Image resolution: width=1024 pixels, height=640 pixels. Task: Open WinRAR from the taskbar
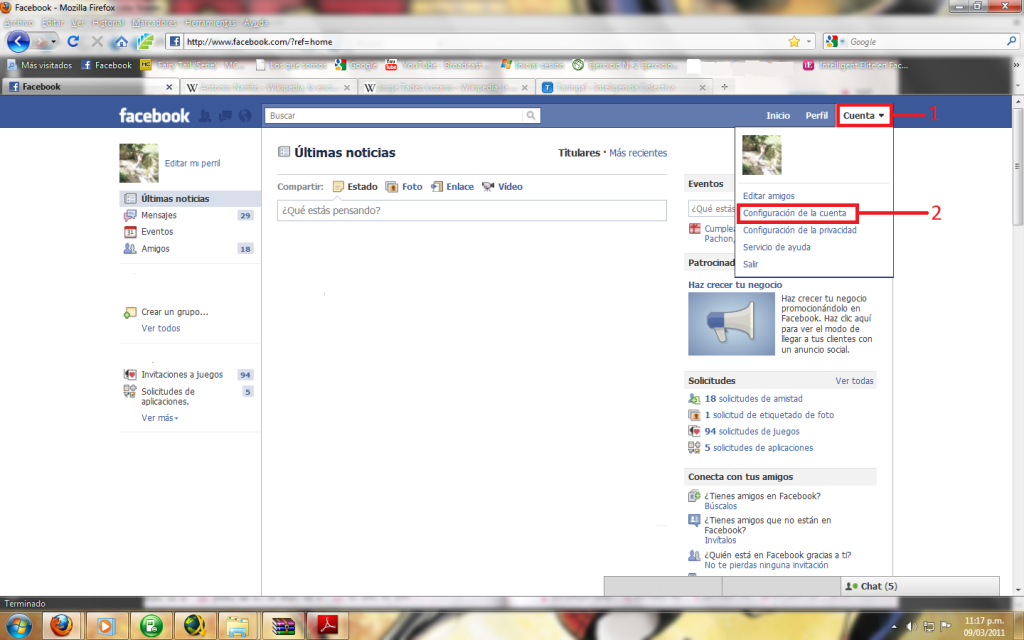click(283, 625)
